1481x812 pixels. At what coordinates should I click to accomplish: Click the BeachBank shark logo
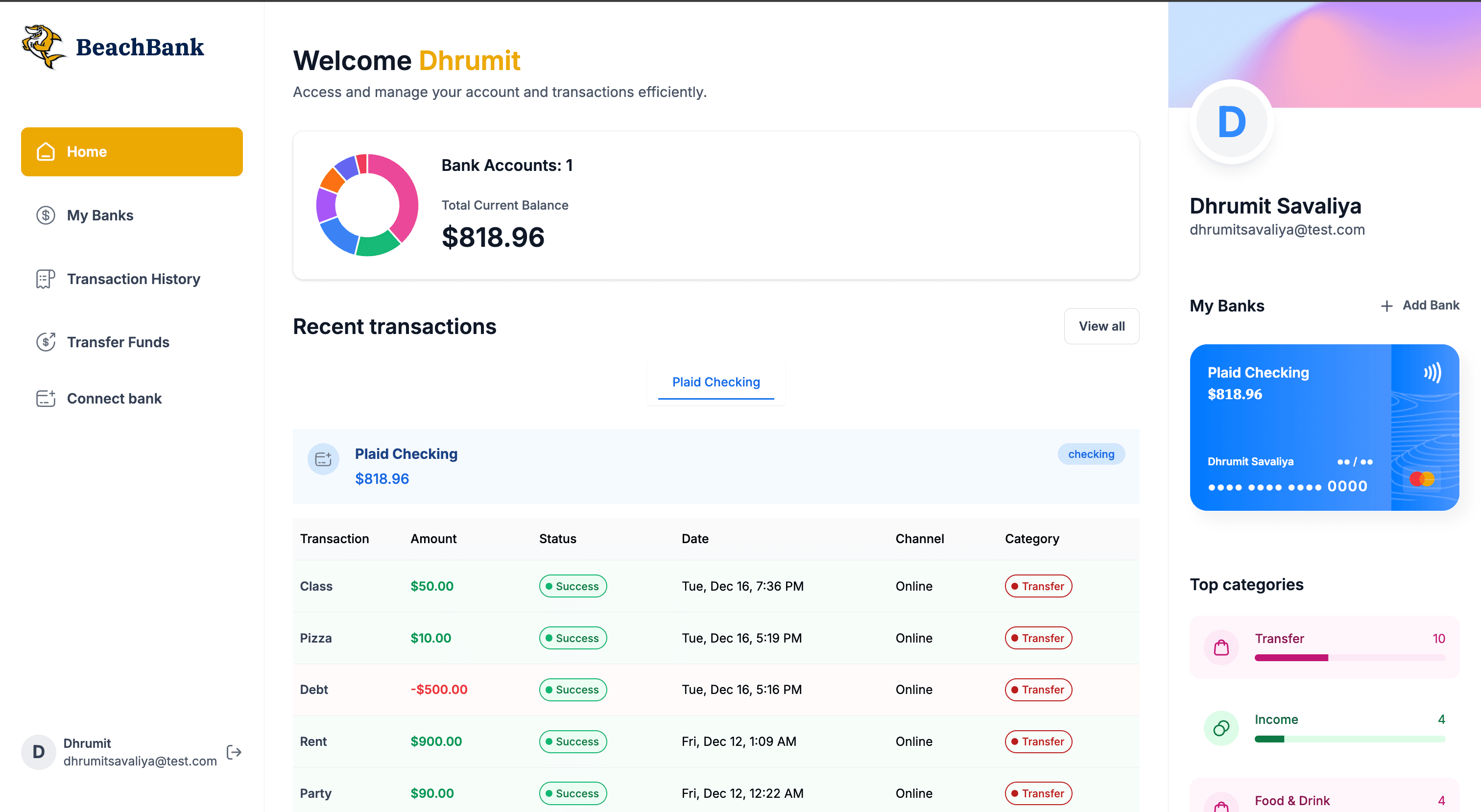[x=43, y=47]
